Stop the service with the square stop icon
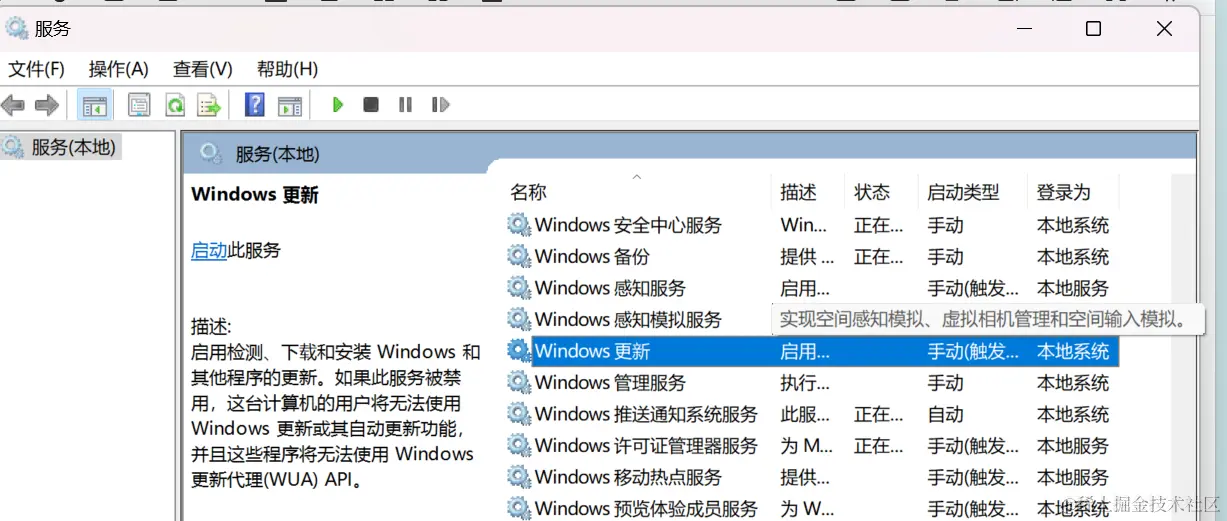The height and width of the screenshot is (521, 1227). coord(371,104)
